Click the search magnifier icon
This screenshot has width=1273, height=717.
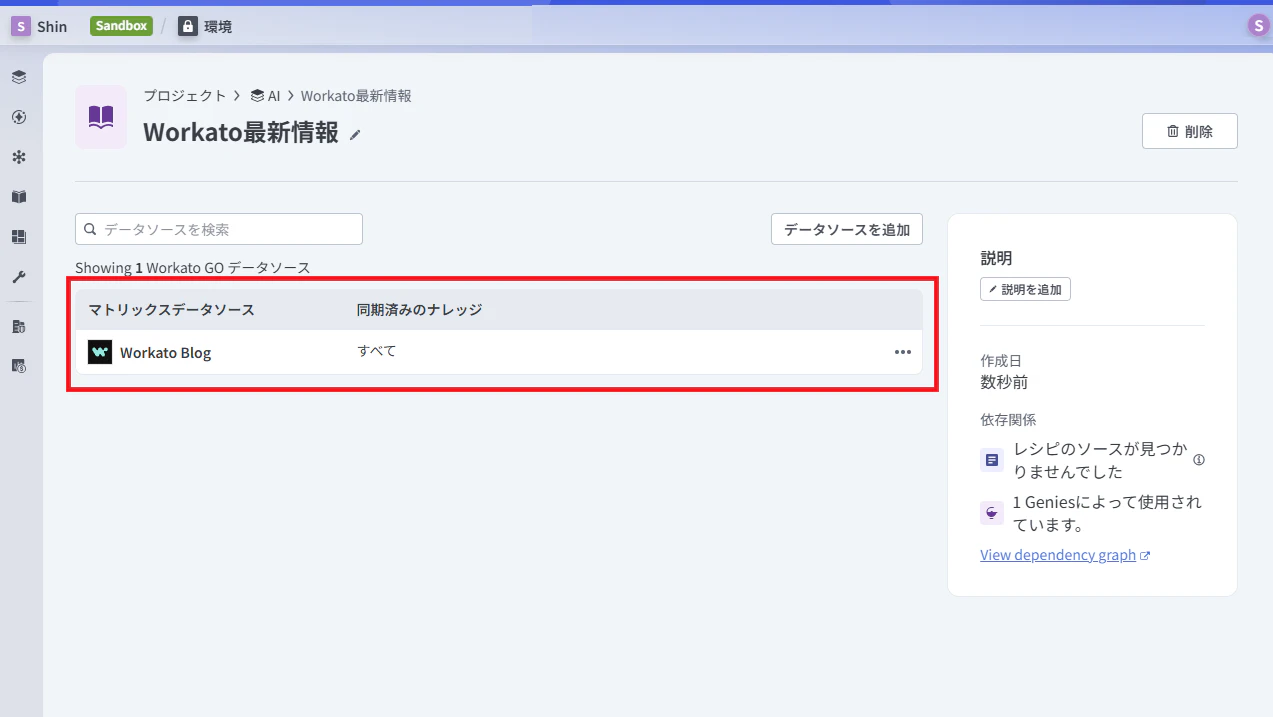point(90,229)
